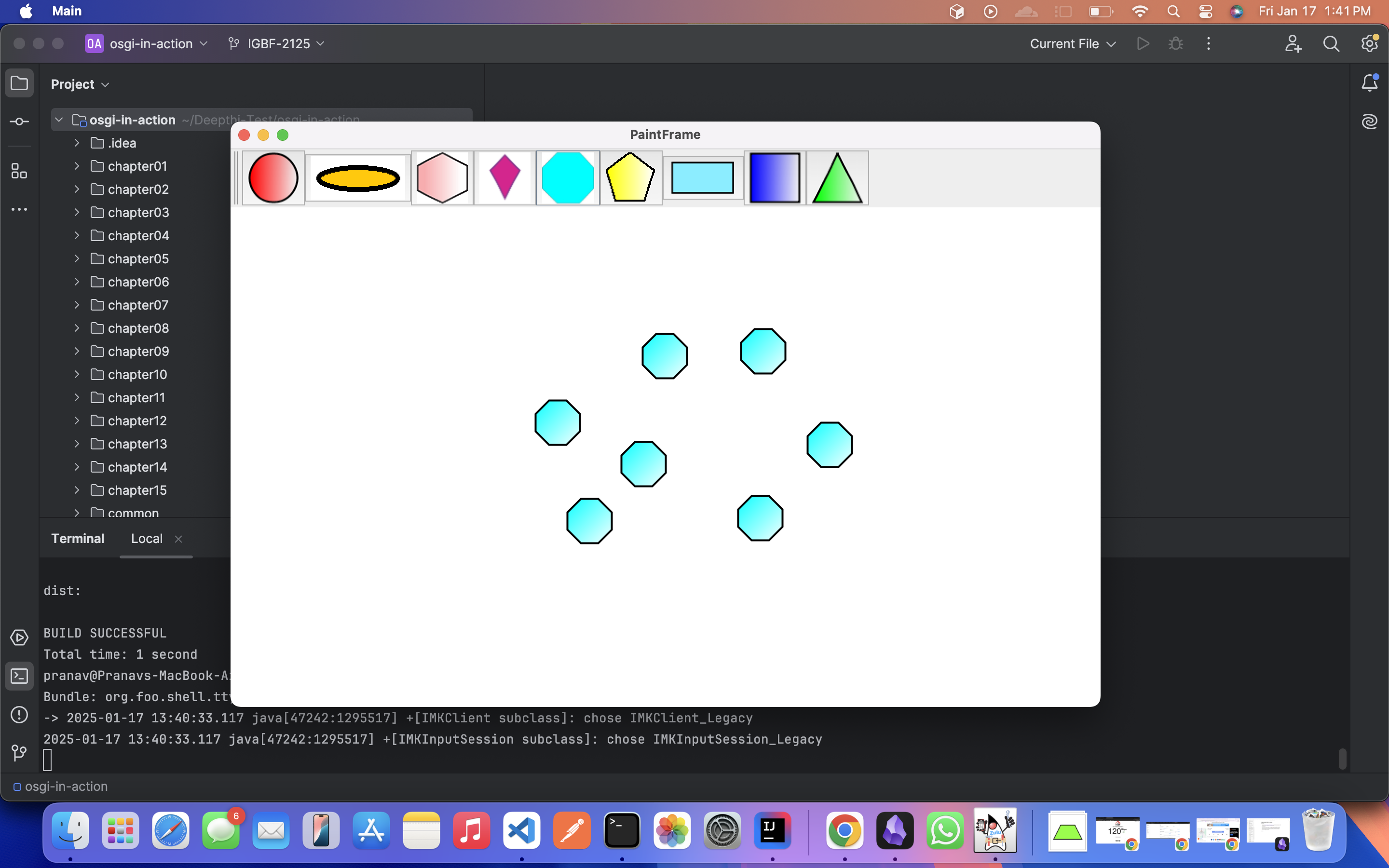Viewport: 1389px width, 868px height.
Task: Select the light blue rectangle tool
Action: 703,178
